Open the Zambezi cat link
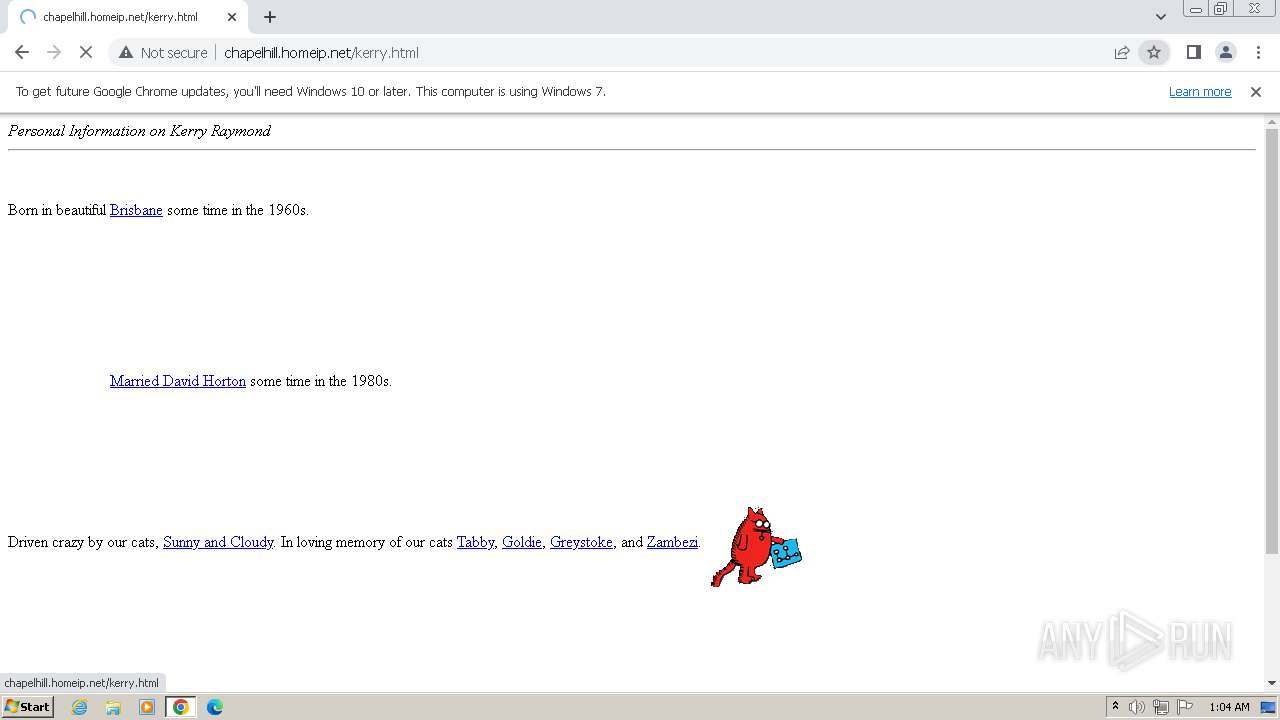The image size is (1280, 720). coord(672,542)
